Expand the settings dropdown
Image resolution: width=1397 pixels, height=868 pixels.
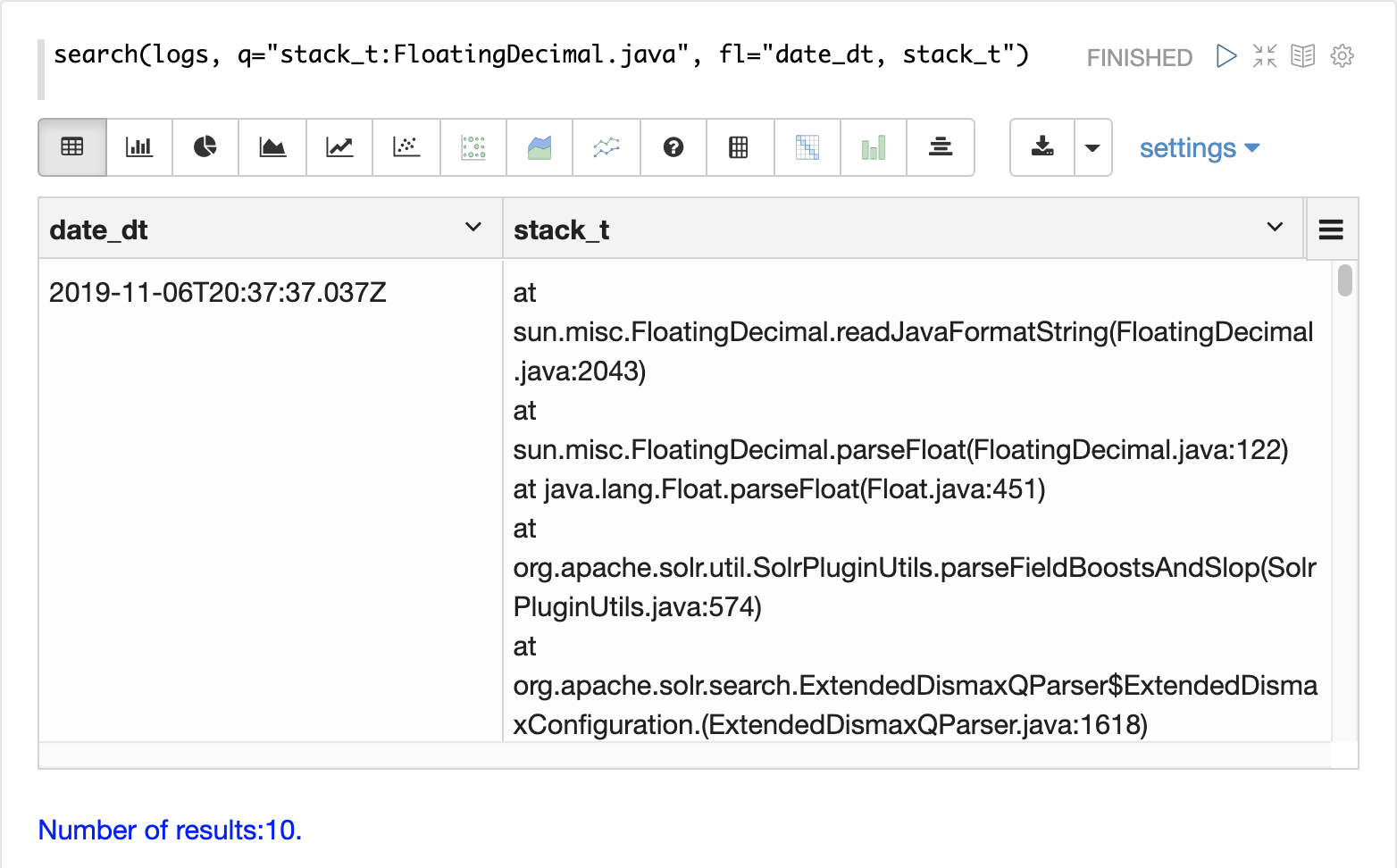[x=1199, y=147]
